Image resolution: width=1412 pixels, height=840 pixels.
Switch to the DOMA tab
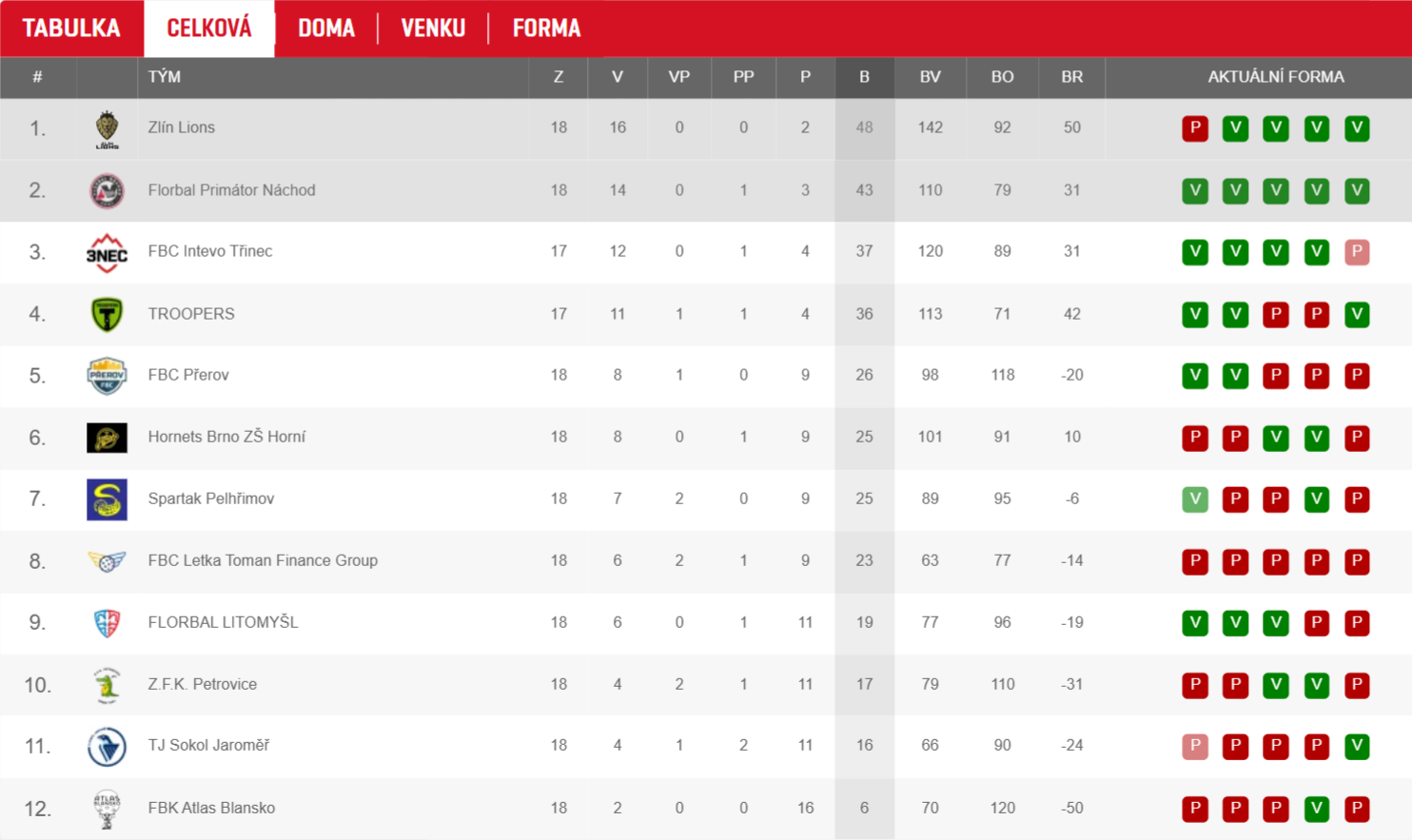coord(326,29)
